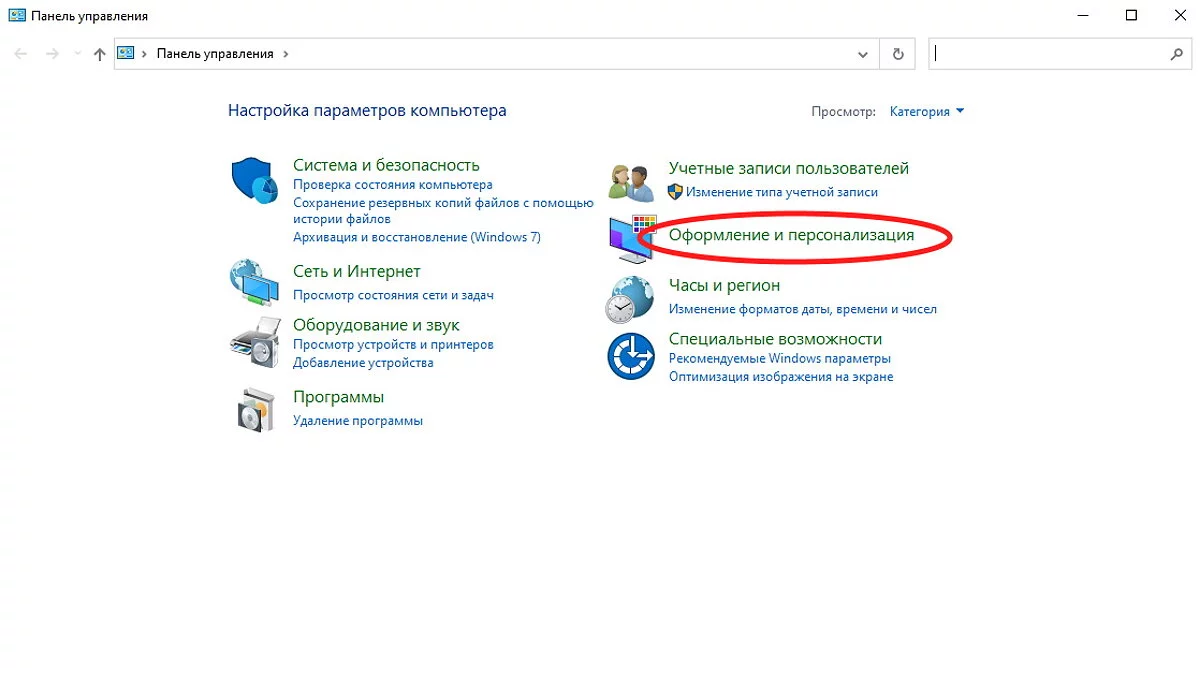Click the search magnifier icon
1200x675 pixels.
click(x=1177, y=54)
